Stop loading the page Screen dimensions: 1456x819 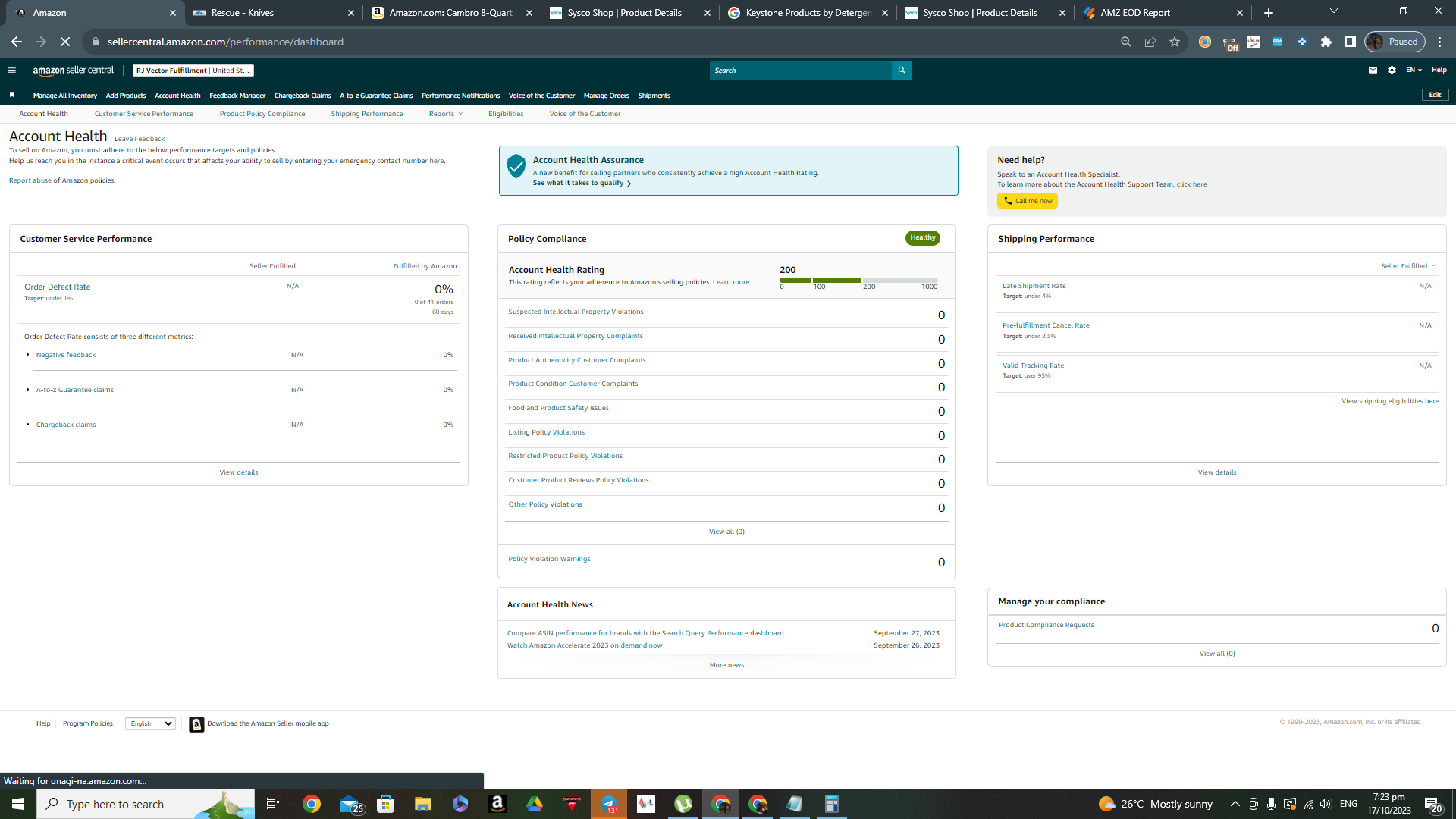(65, 42)
